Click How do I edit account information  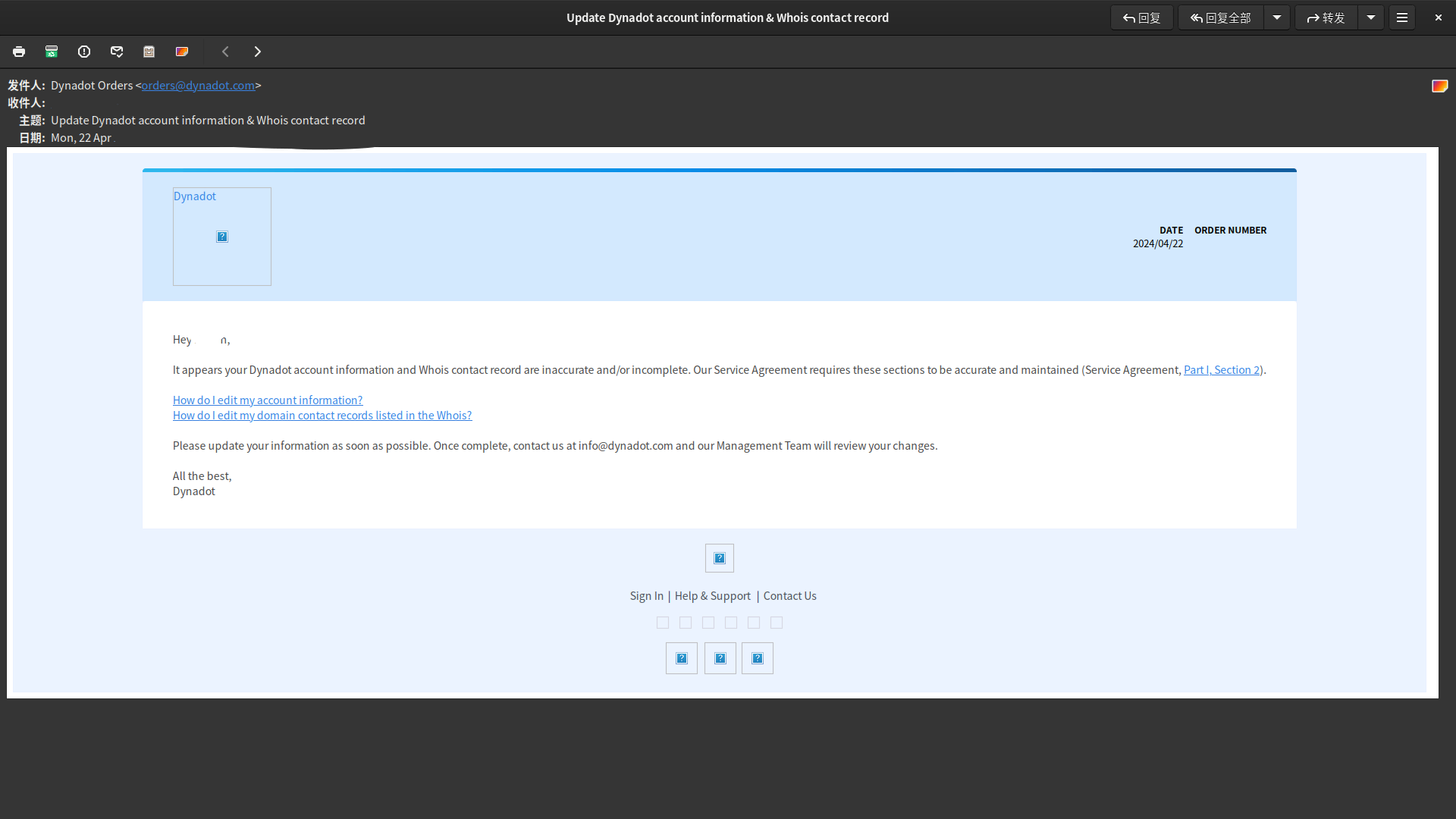[267, 400]
